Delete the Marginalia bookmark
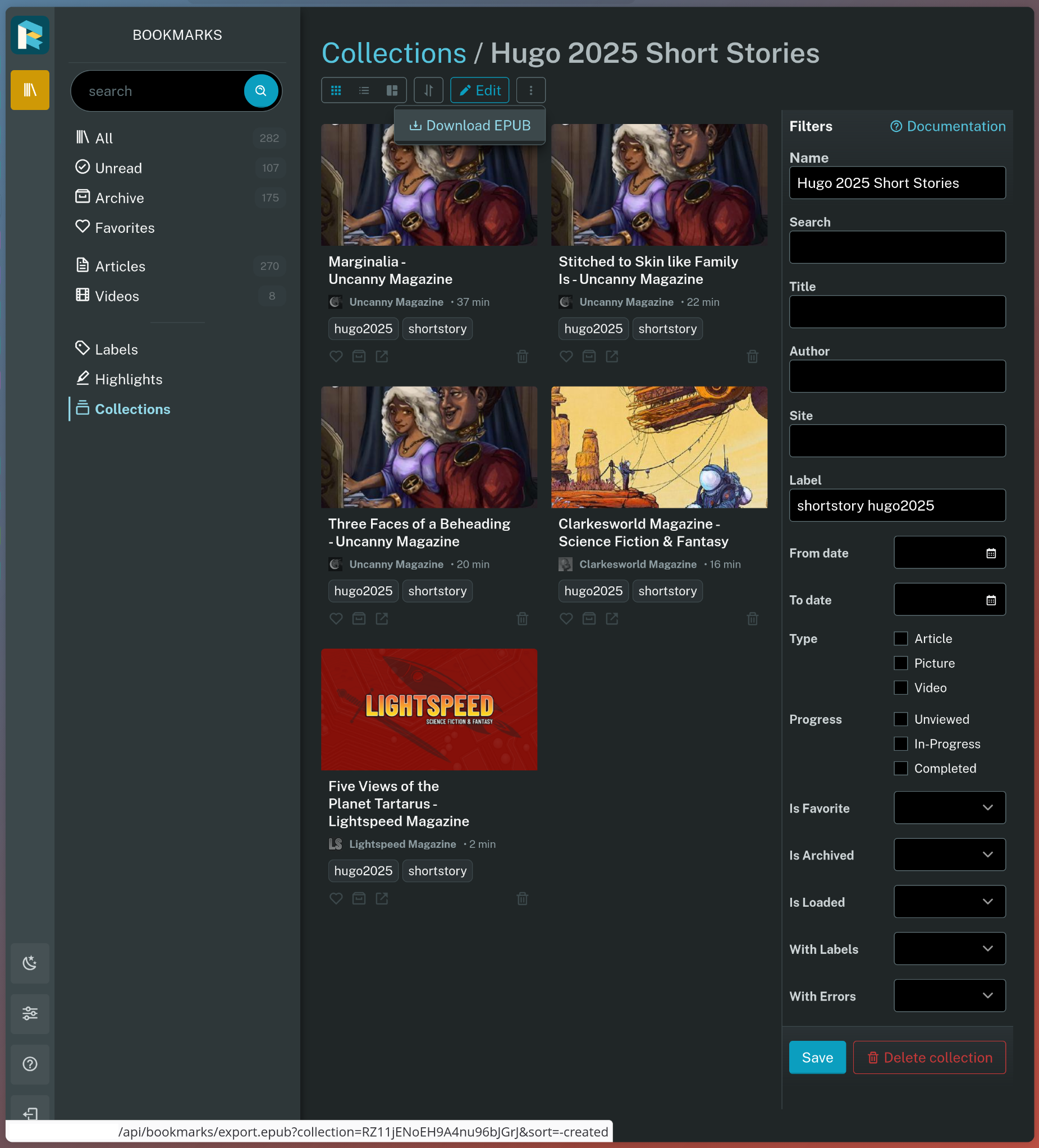 click(523, 356)
